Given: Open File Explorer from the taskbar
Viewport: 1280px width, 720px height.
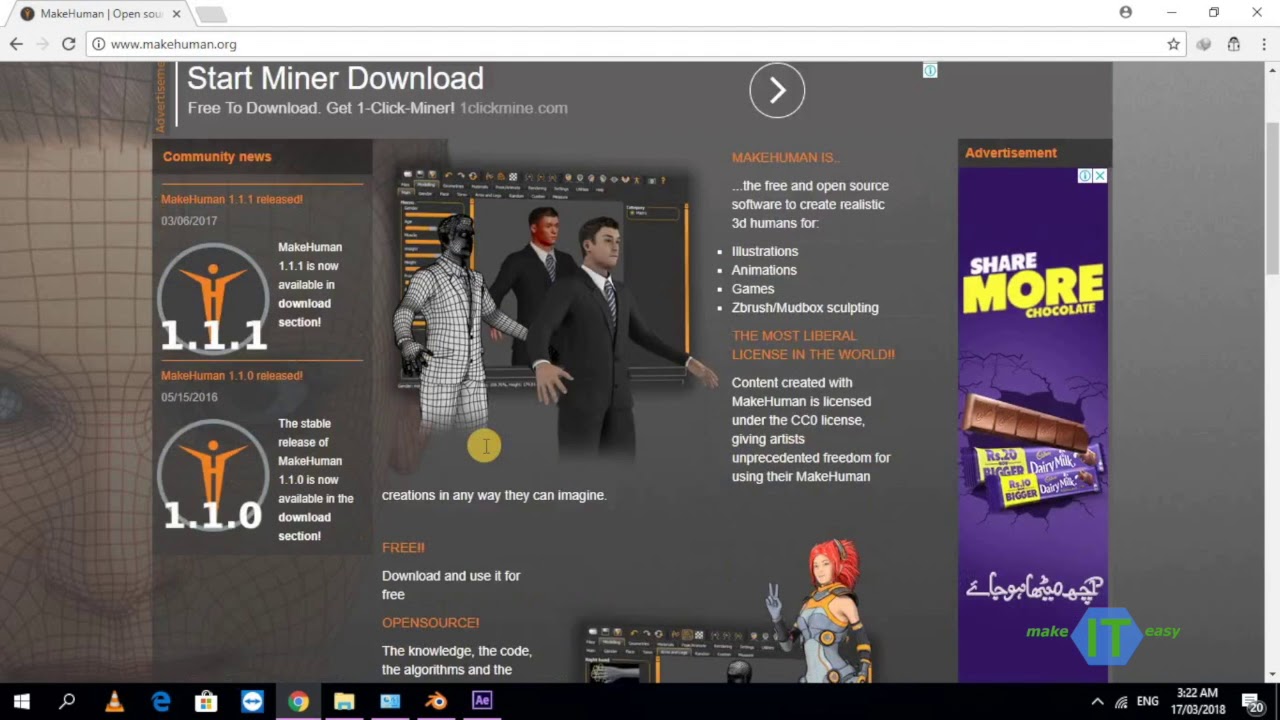Looking at the screenshot, I should click(x=344, y=701).
